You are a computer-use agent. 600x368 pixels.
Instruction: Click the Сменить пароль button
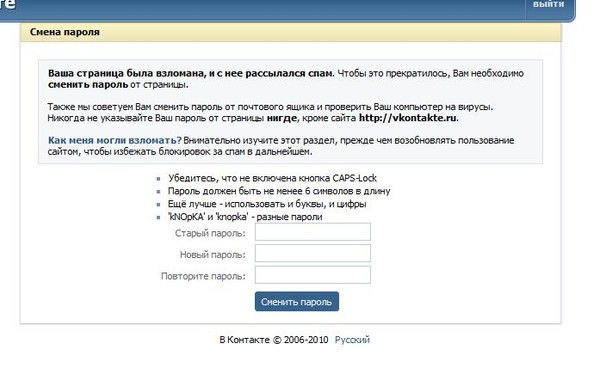click(x=297, y=301)
